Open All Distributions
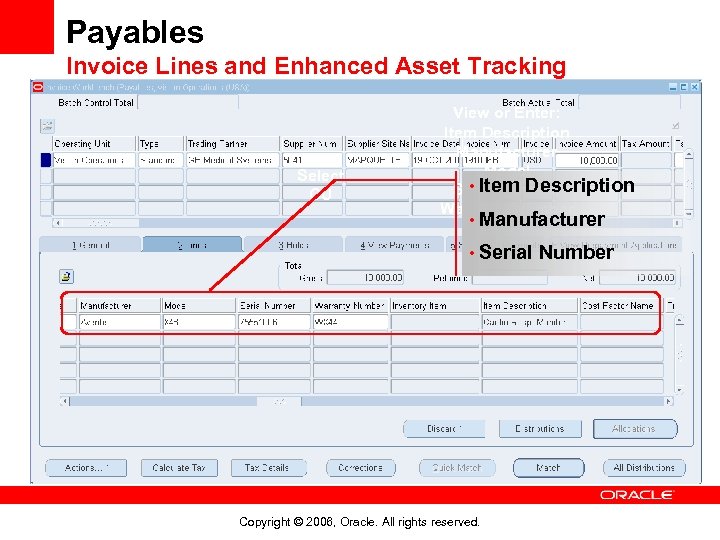The image size is (720, 540). coord(644,468)
